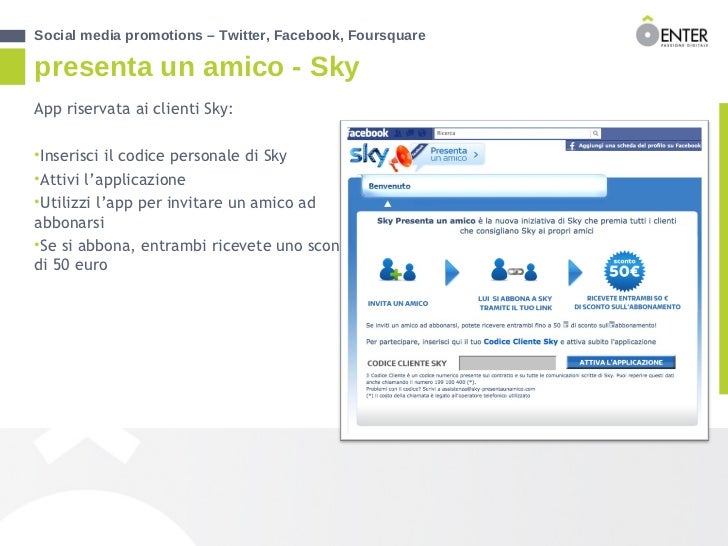Click the LUI SI ABBONA A SKY label

515,303
